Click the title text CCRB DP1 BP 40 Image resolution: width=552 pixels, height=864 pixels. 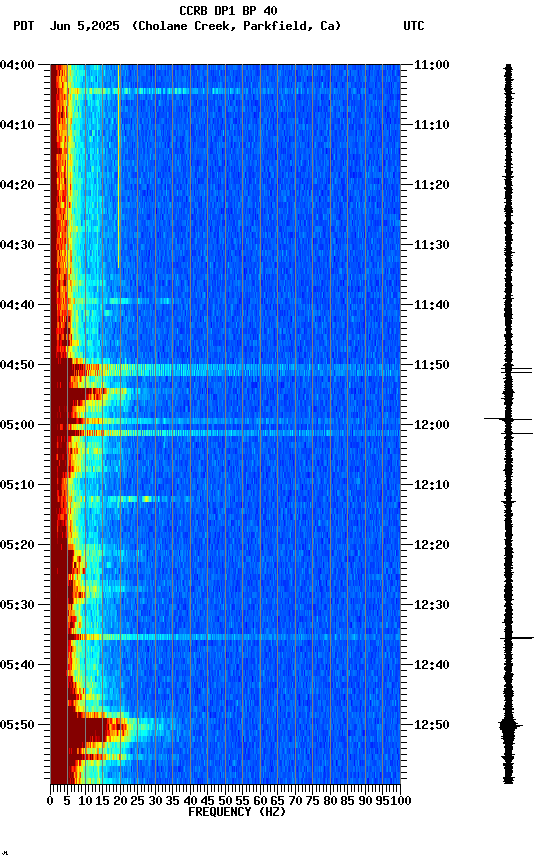click(x=228, y=10)
